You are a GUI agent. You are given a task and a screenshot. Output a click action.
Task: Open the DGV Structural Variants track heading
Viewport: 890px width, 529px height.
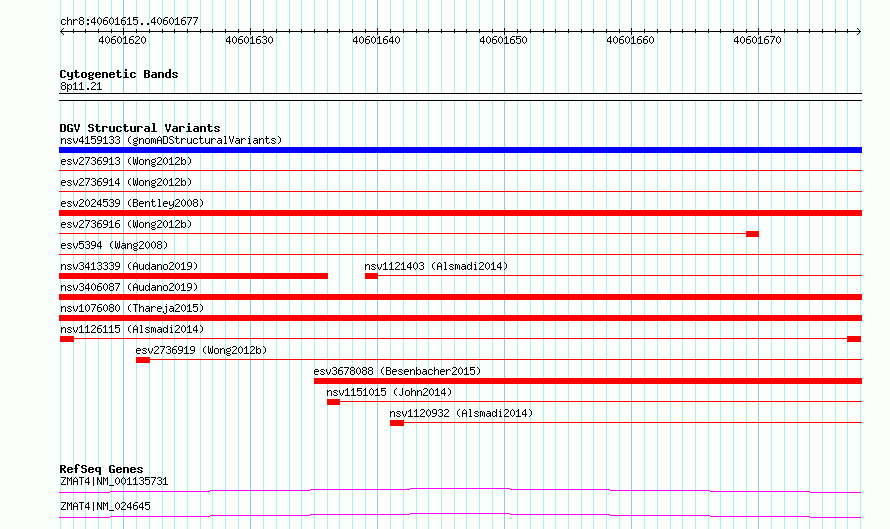tap(140, 128)
